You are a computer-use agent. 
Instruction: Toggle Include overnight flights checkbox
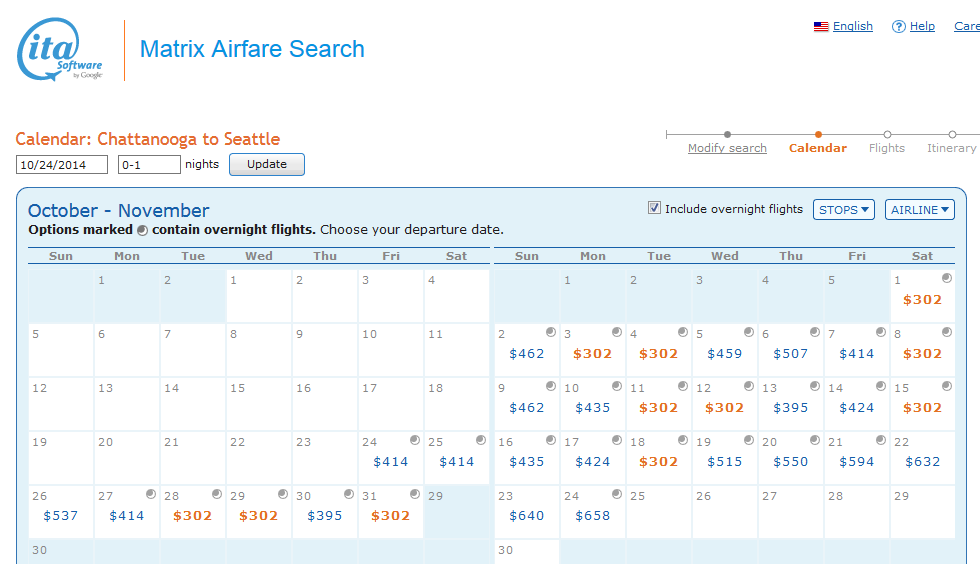coord(655,208)
